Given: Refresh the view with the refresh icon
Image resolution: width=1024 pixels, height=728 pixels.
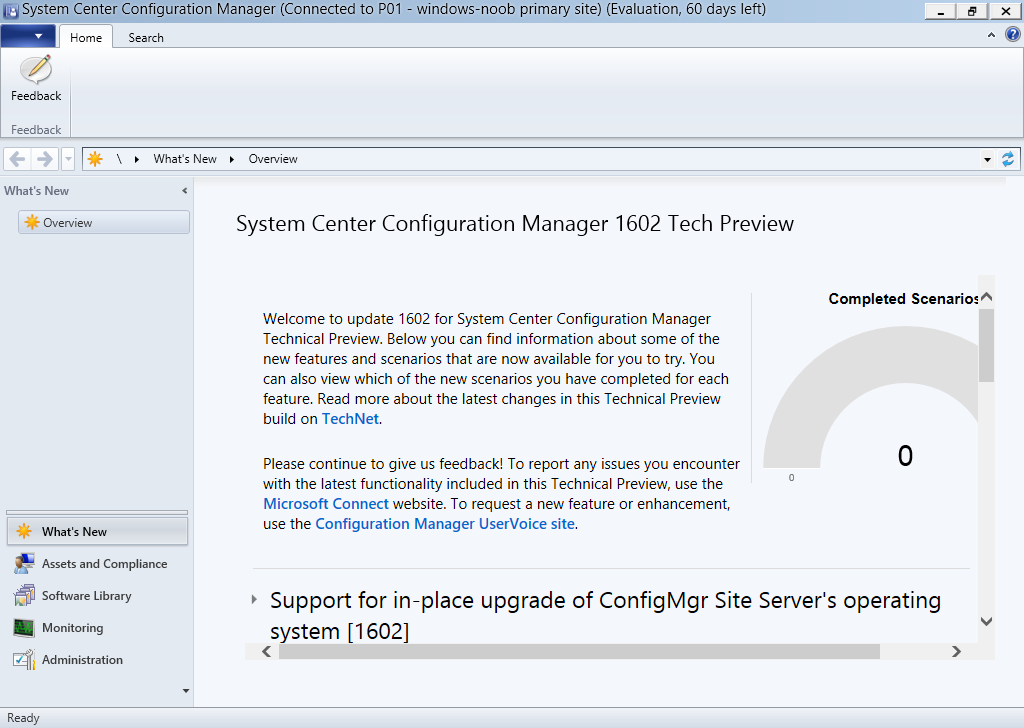Looking at the screenshot, I should [x=1008, y=159].
